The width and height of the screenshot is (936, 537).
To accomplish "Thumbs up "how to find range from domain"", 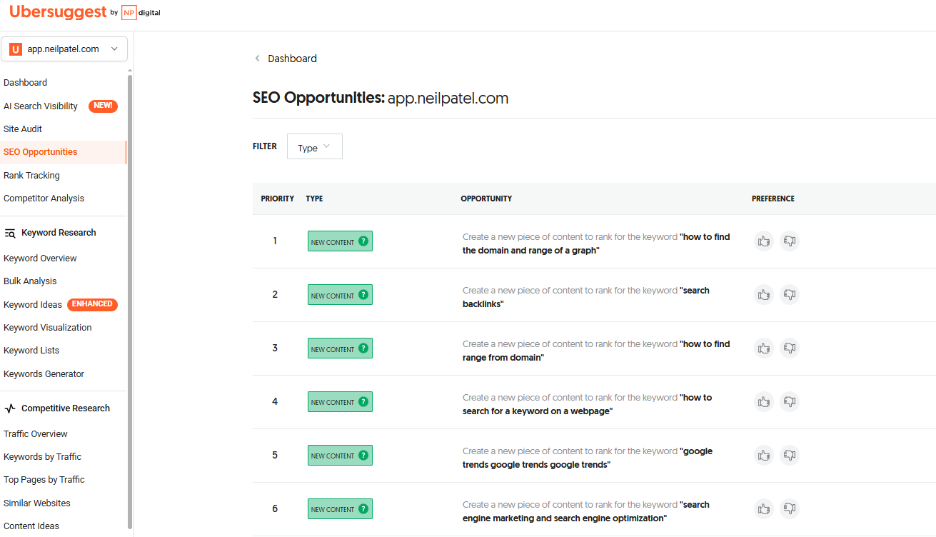I will 763,348.
